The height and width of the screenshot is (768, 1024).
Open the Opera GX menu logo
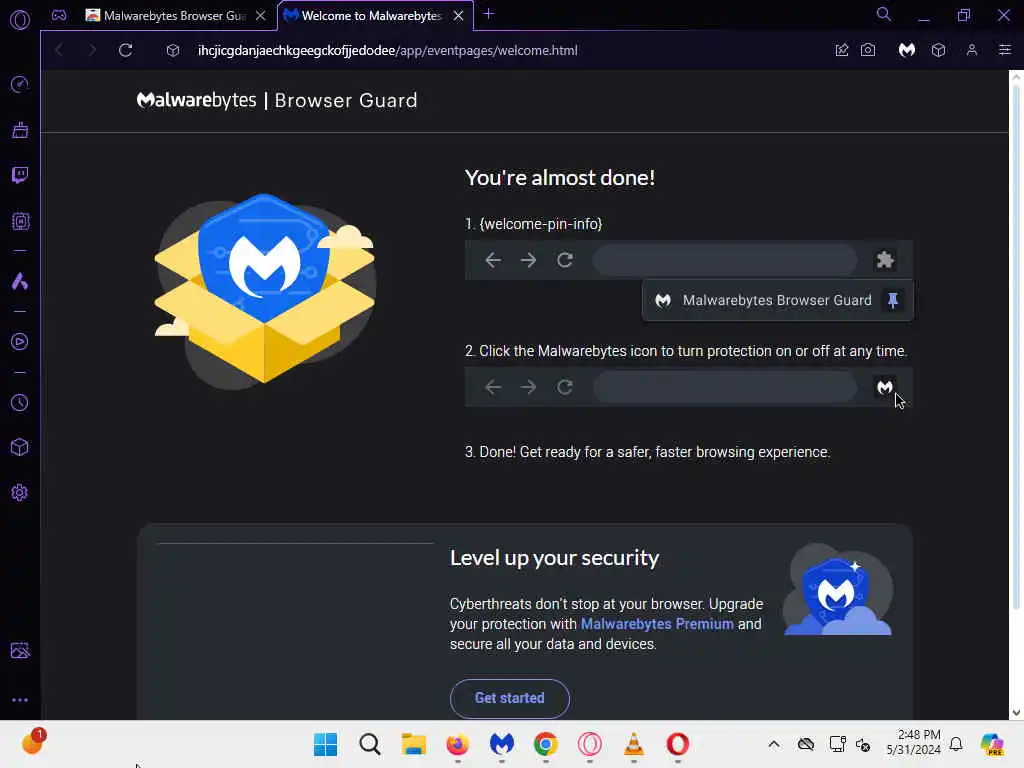pos(20,20)
